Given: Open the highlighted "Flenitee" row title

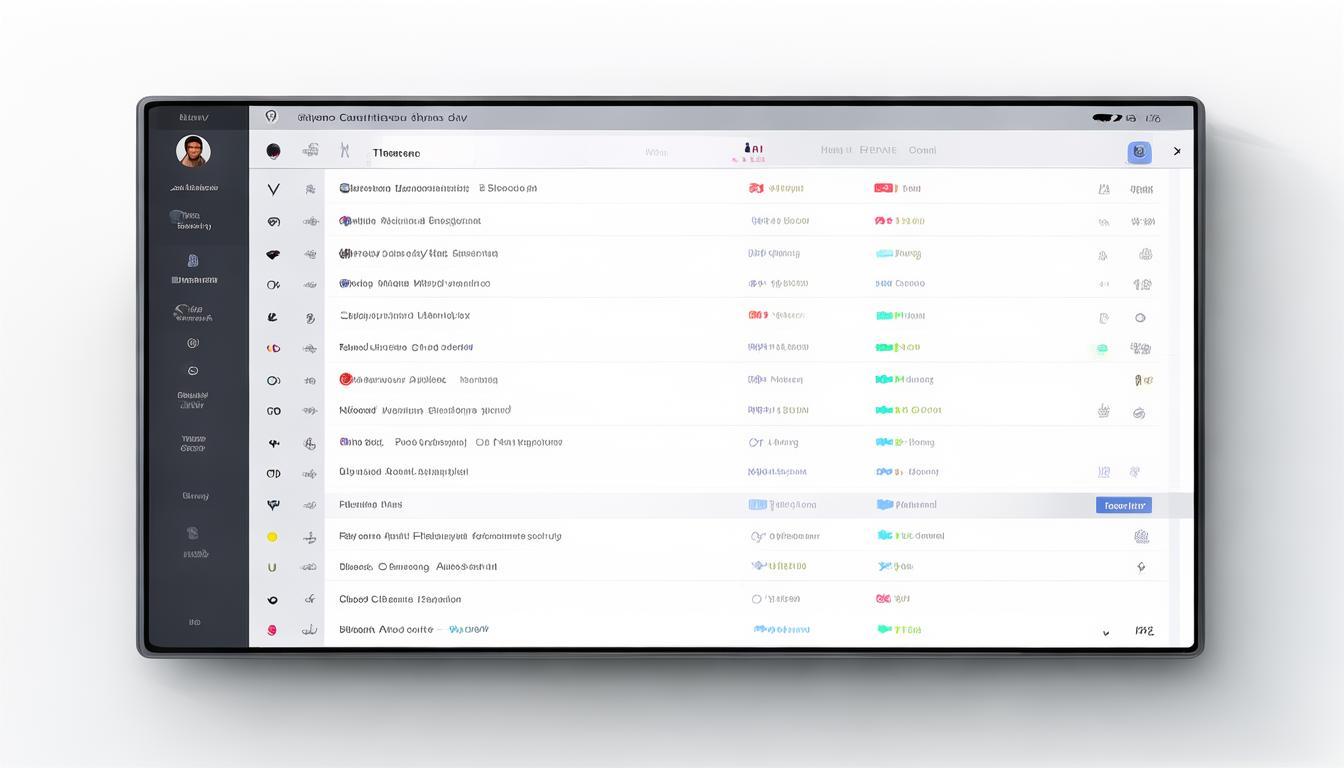Looking at the screenshot, I should click(x=370, y=505).
